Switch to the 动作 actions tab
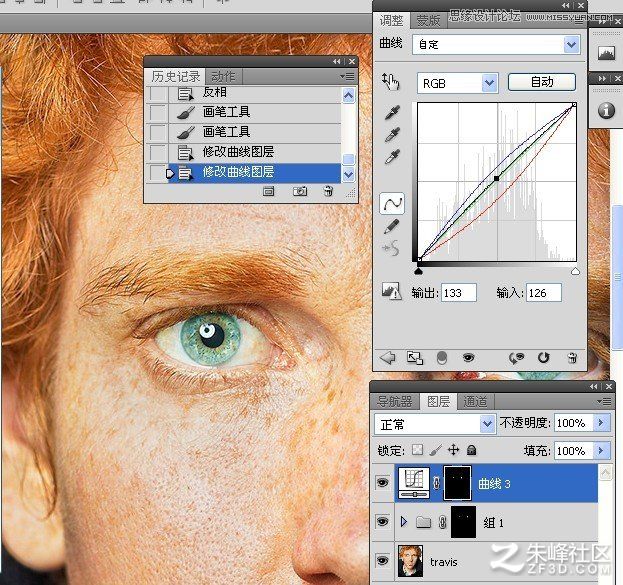This screenshot has width=623, height=585. 223,76
